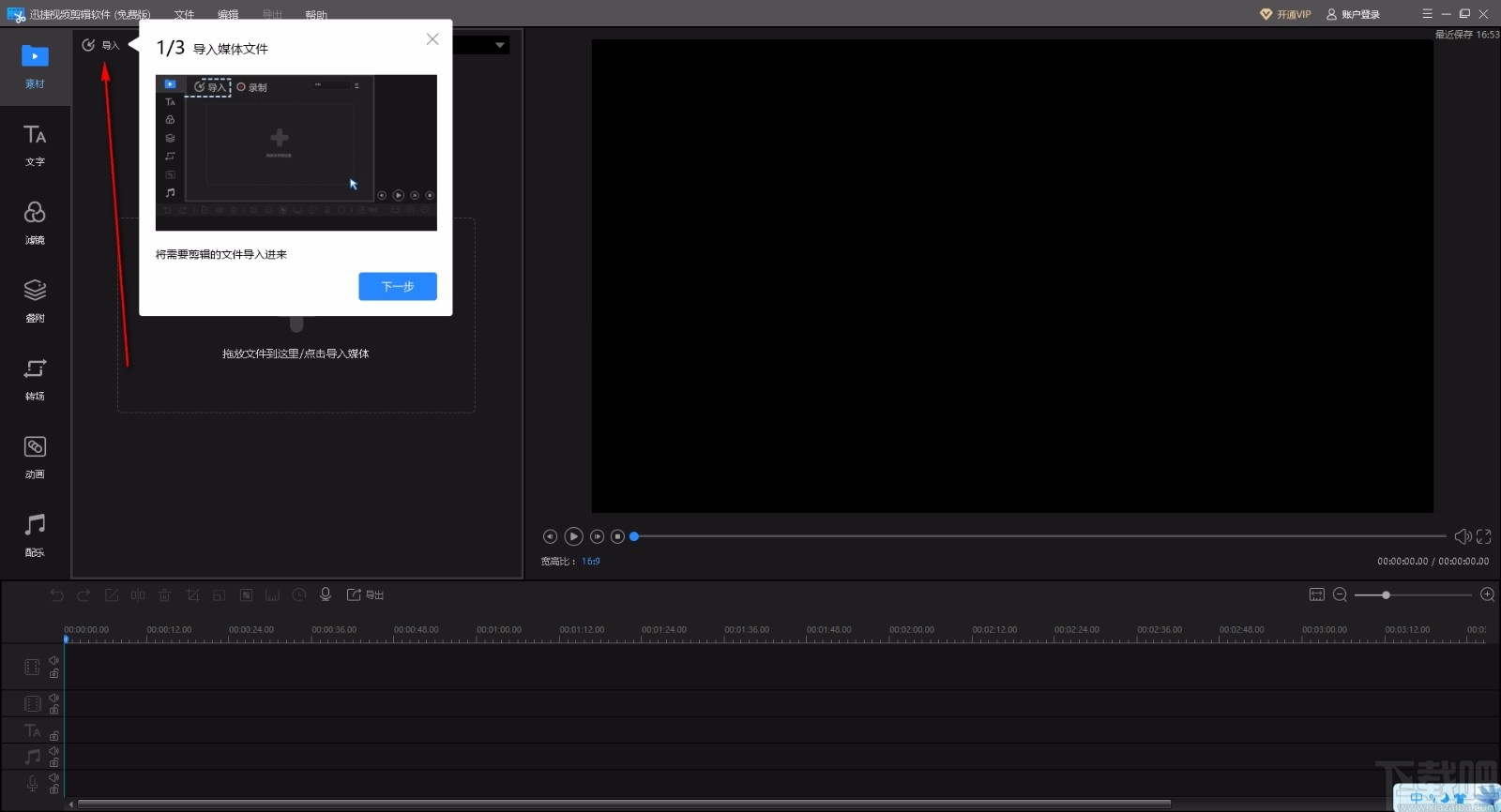Mute the music track
1501x812 pixels.
(x=53, y=751)
